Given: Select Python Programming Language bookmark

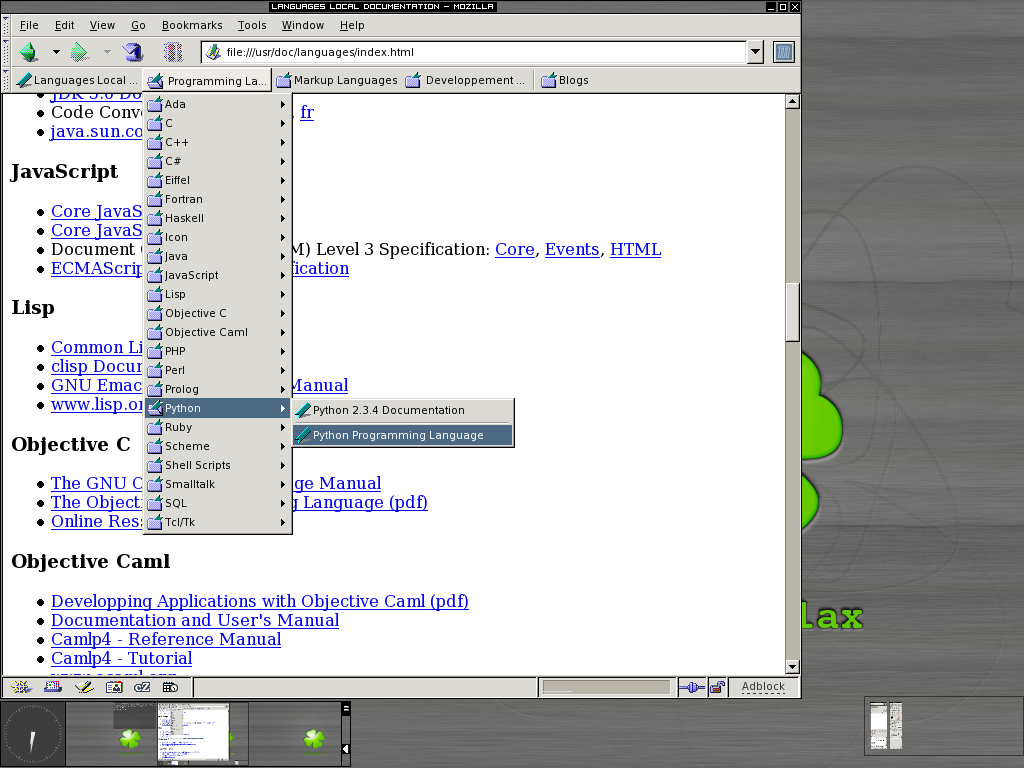Looking at the screenshot, I should (403, 435).
